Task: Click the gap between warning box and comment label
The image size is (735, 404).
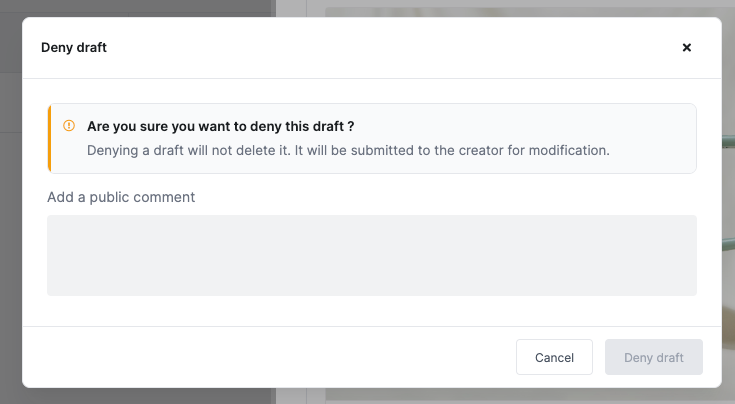Action: (371, 181)
